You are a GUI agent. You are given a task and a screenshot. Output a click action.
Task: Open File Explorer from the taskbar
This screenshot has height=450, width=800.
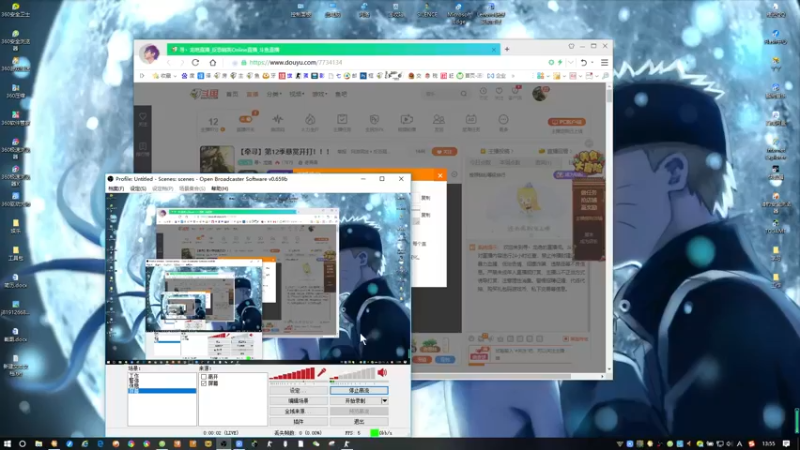(x=38, y=444)
